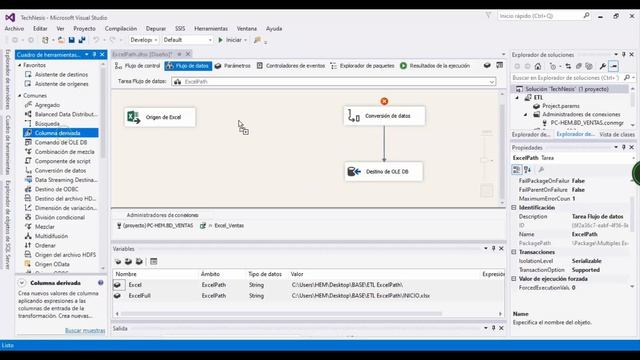Select Búsqueda transformation in toolbox

point(47,124)
